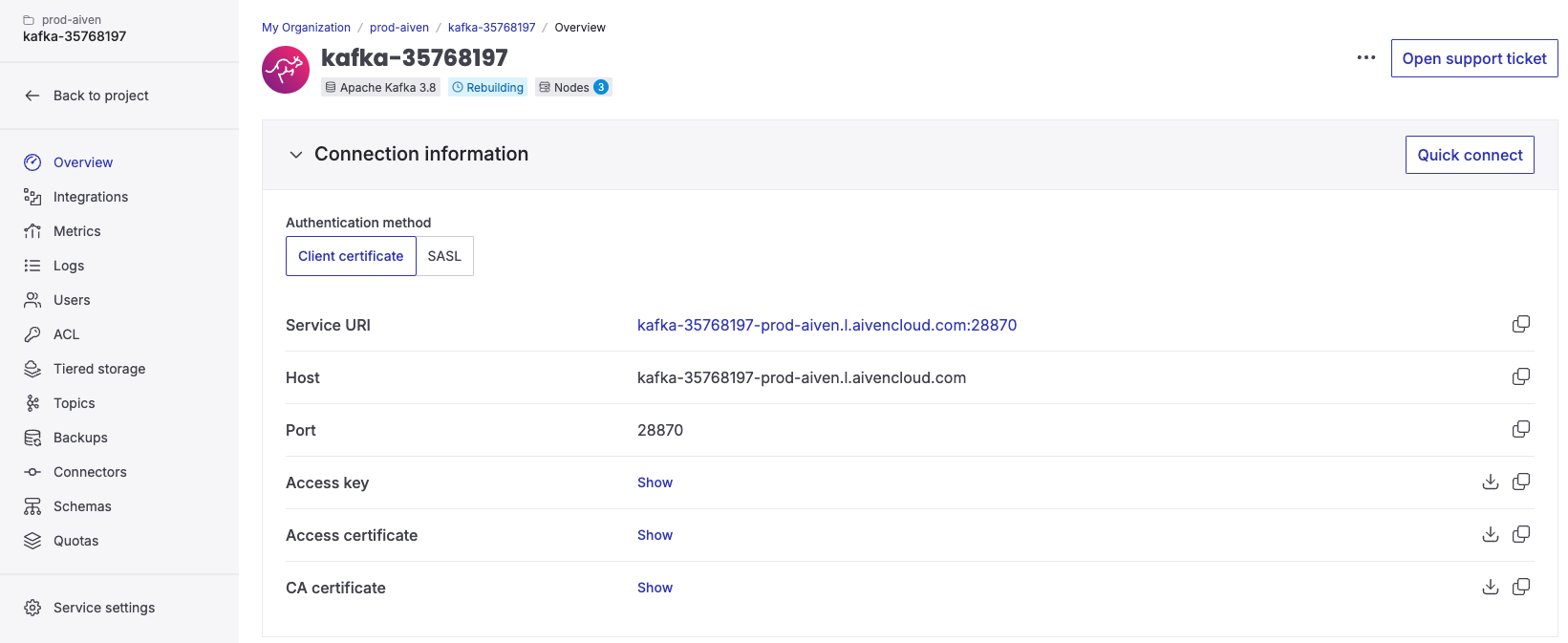The image size is (1568, 643).
Task: Open the Logs list icon
Action: coord(32,266)
